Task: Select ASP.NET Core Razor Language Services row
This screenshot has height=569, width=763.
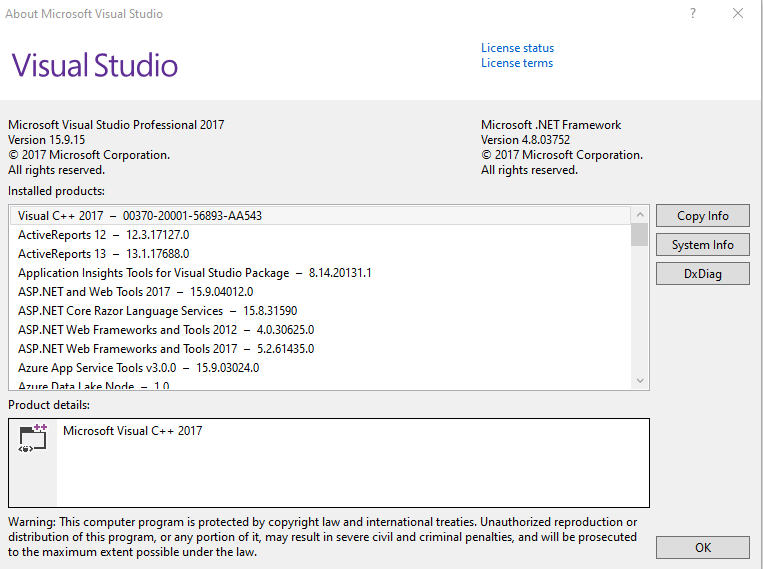Action: tap(320, 311)
